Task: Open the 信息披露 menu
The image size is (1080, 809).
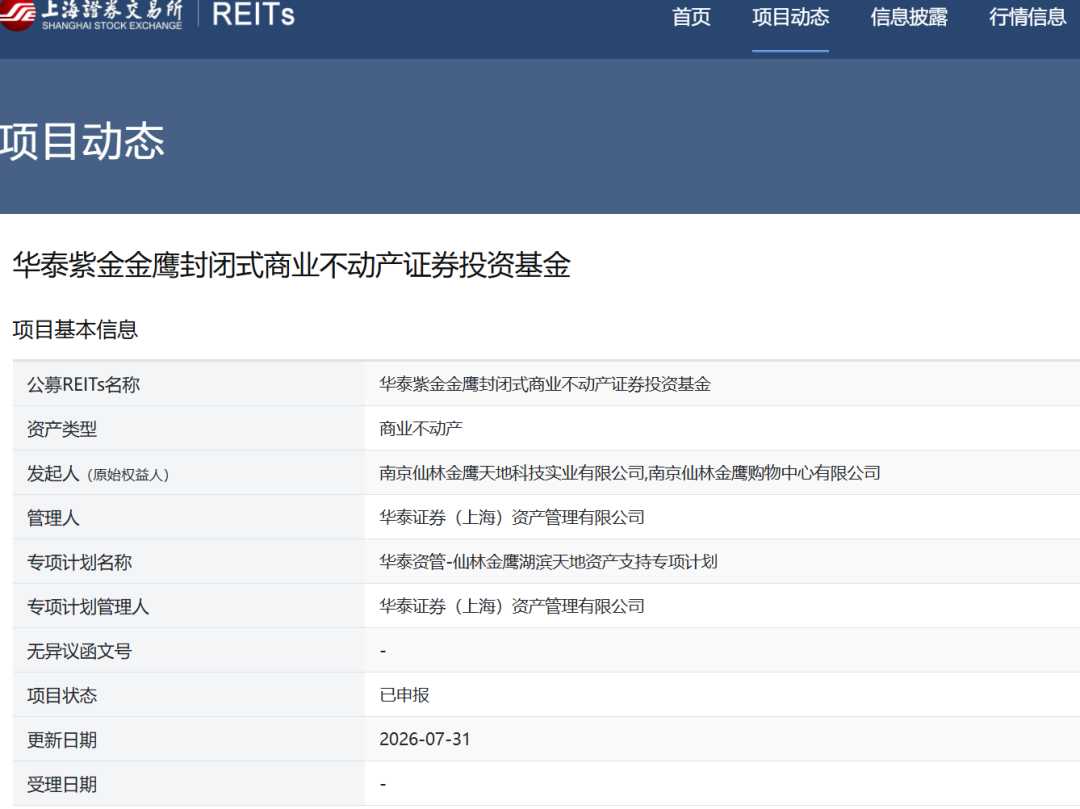Action: click(x=908, y=17)
